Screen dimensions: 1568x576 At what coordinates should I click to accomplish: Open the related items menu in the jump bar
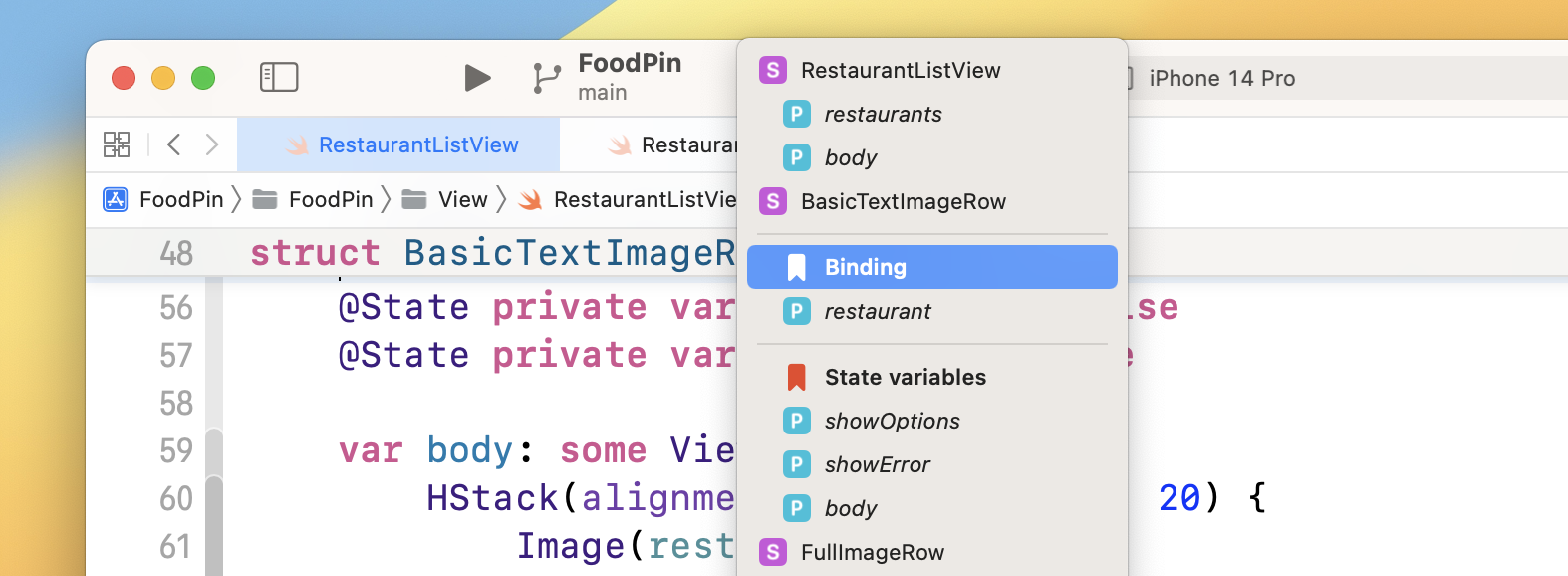pyautogui.click(x=117, y=144)
